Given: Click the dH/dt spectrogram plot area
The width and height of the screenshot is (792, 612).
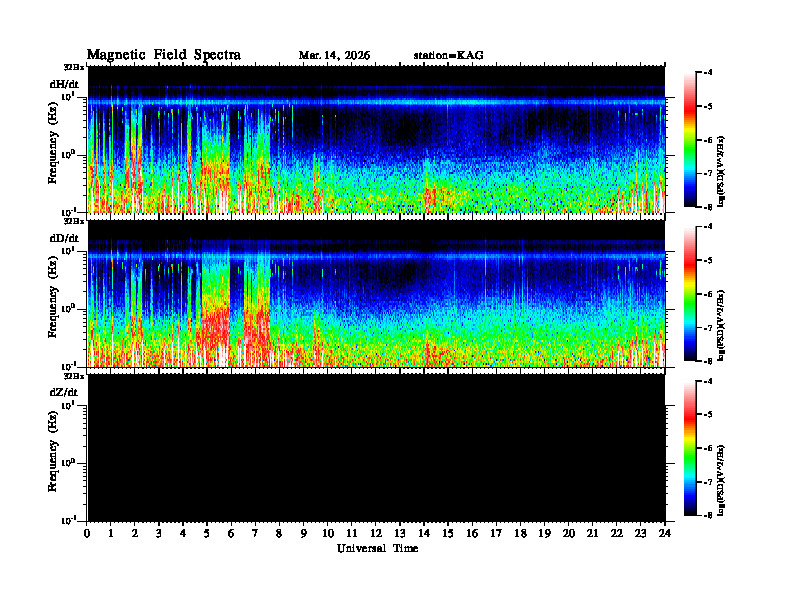Looking at the screenshot, I should point(376,139).
